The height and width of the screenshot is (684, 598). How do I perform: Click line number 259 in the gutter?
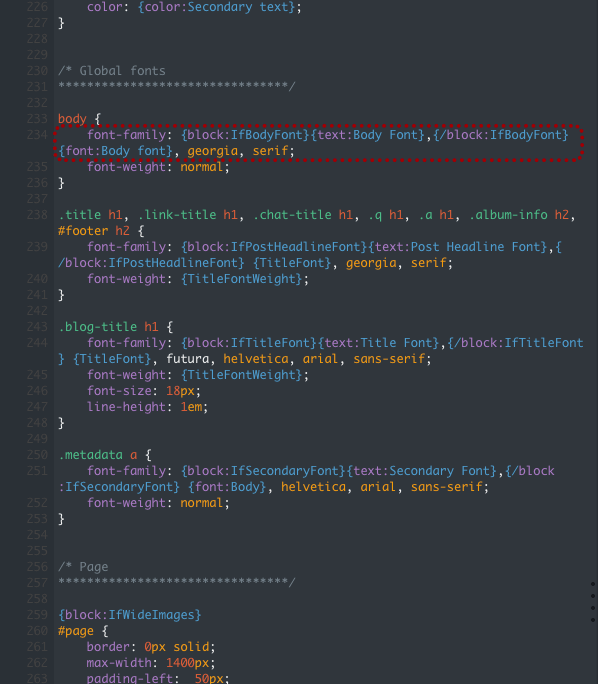37,614
